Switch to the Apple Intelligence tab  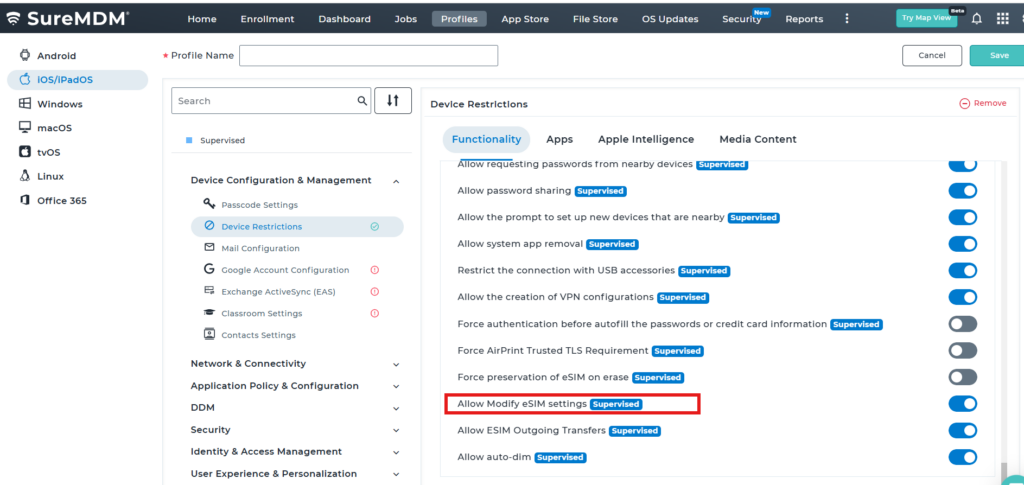pos(646,139)
